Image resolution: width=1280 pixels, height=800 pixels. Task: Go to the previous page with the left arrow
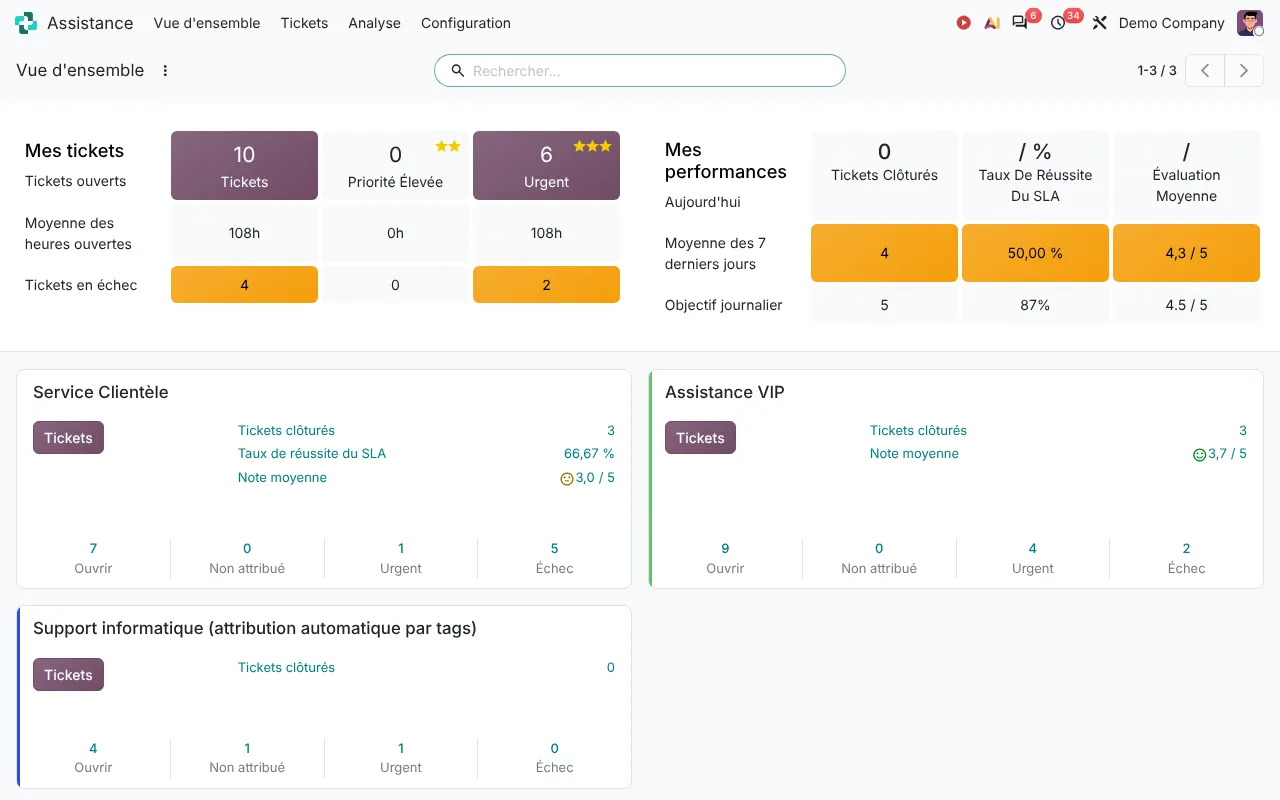[1206, 71]
